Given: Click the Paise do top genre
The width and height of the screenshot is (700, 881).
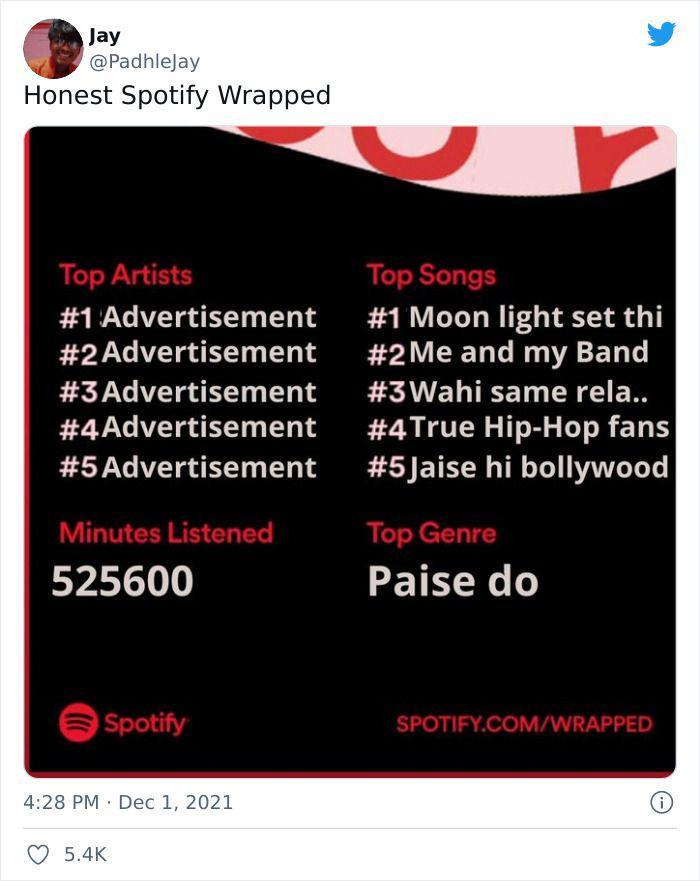Looking at the screenshot, I should [453, 581].
